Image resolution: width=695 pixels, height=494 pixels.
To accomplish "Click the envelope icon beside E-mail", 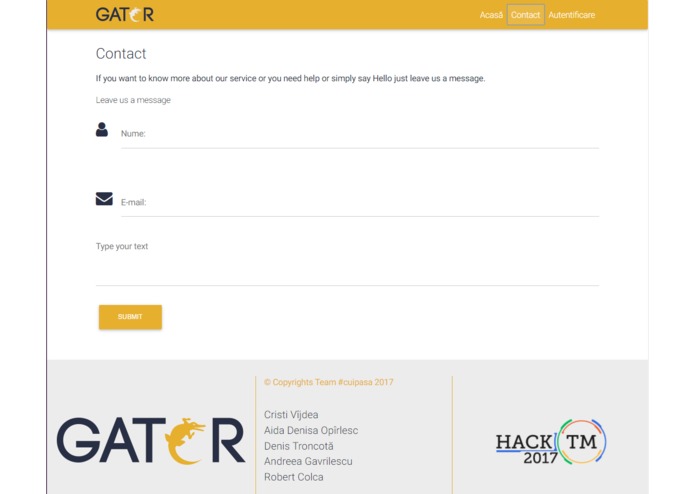I will pyautogui.click(x=104, y=198).
